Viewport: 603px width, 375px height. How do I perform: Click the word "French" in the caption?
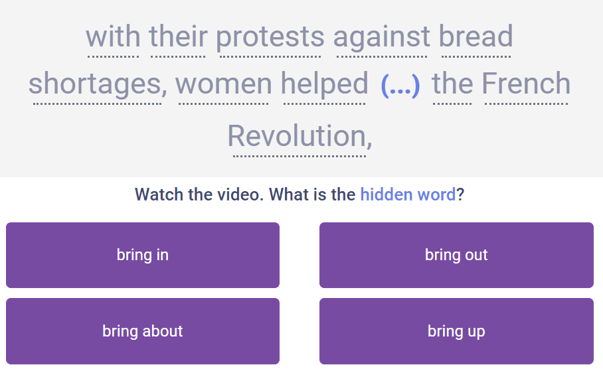click(526, 83)
